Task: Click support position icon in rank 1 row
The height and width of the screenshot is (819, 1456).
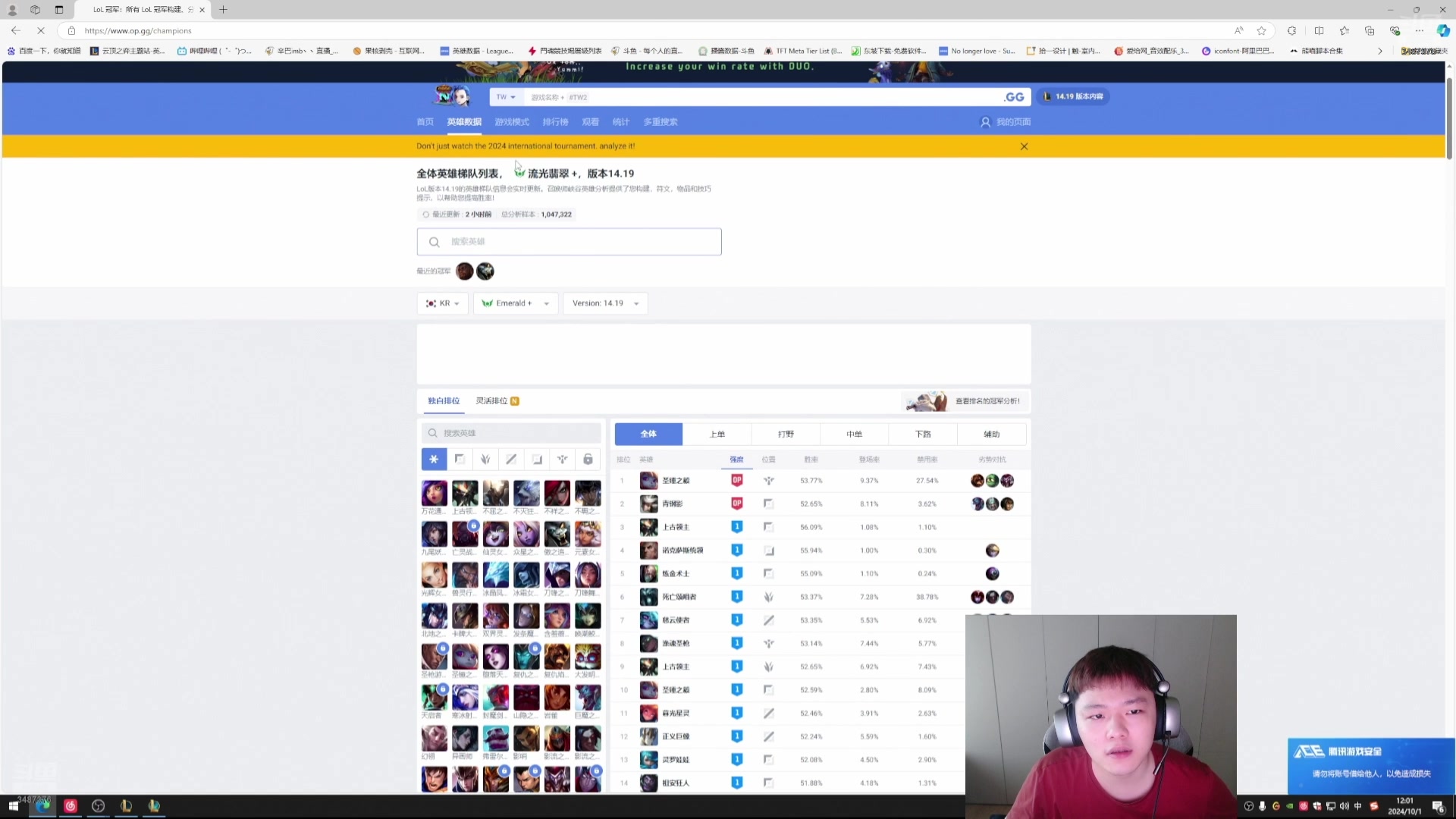Action: click(x=768, y=481)
